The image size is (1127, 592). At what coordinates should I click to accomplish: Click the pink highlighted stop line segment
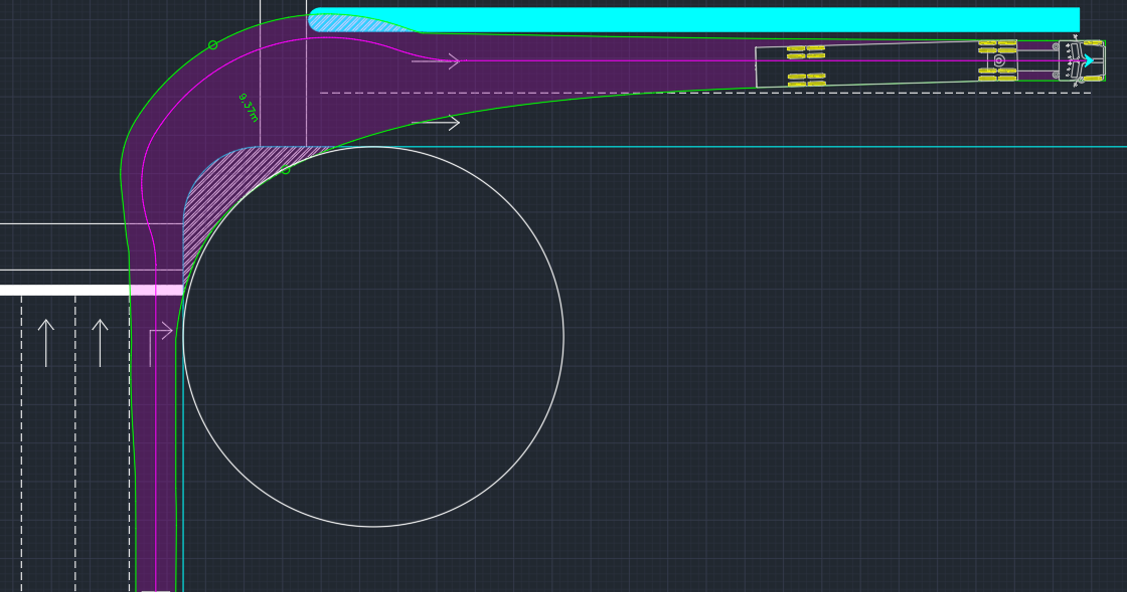point(156,290)
